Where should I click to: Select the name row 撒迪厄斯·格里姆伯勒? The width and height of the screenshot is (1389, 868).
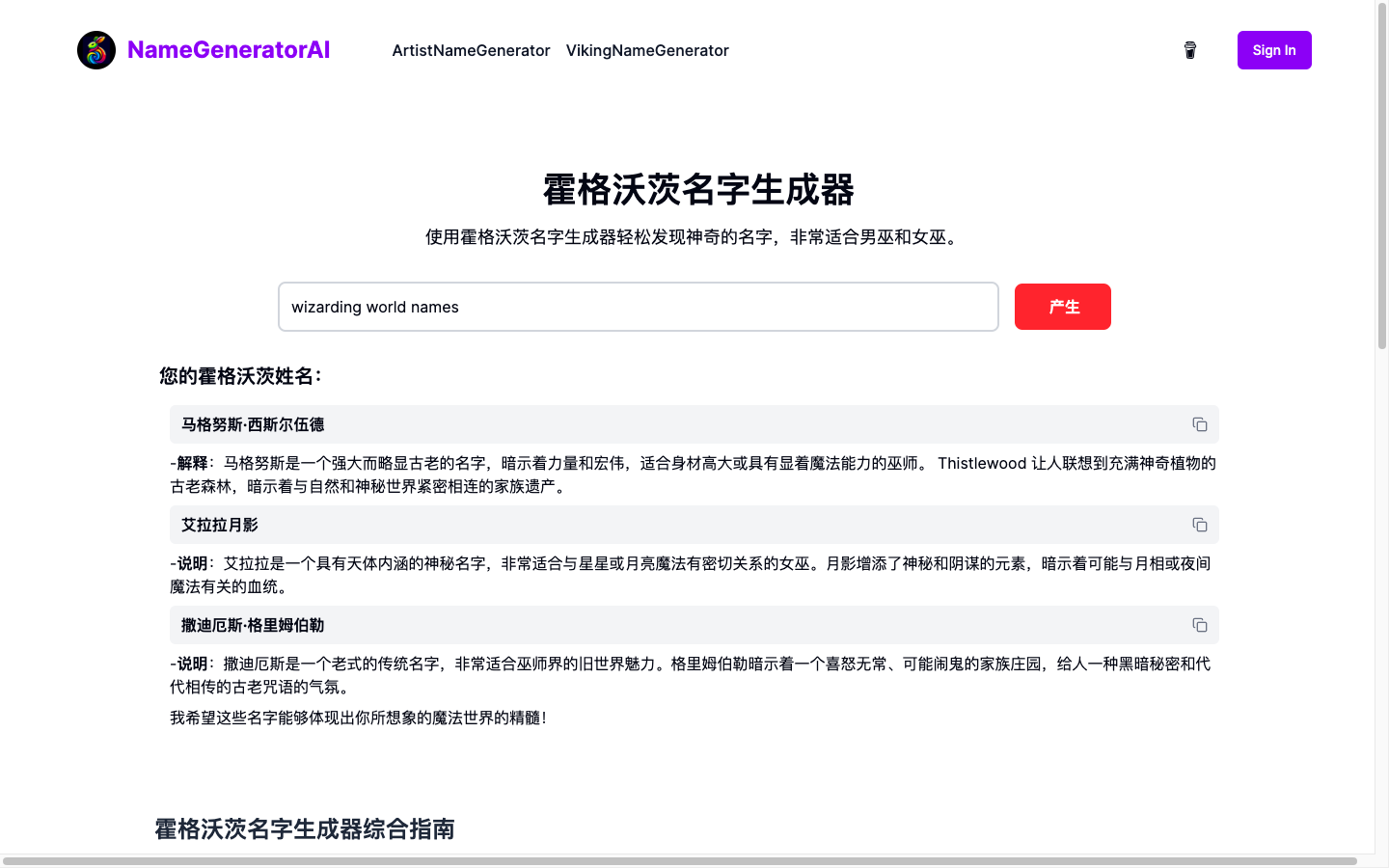579,625
